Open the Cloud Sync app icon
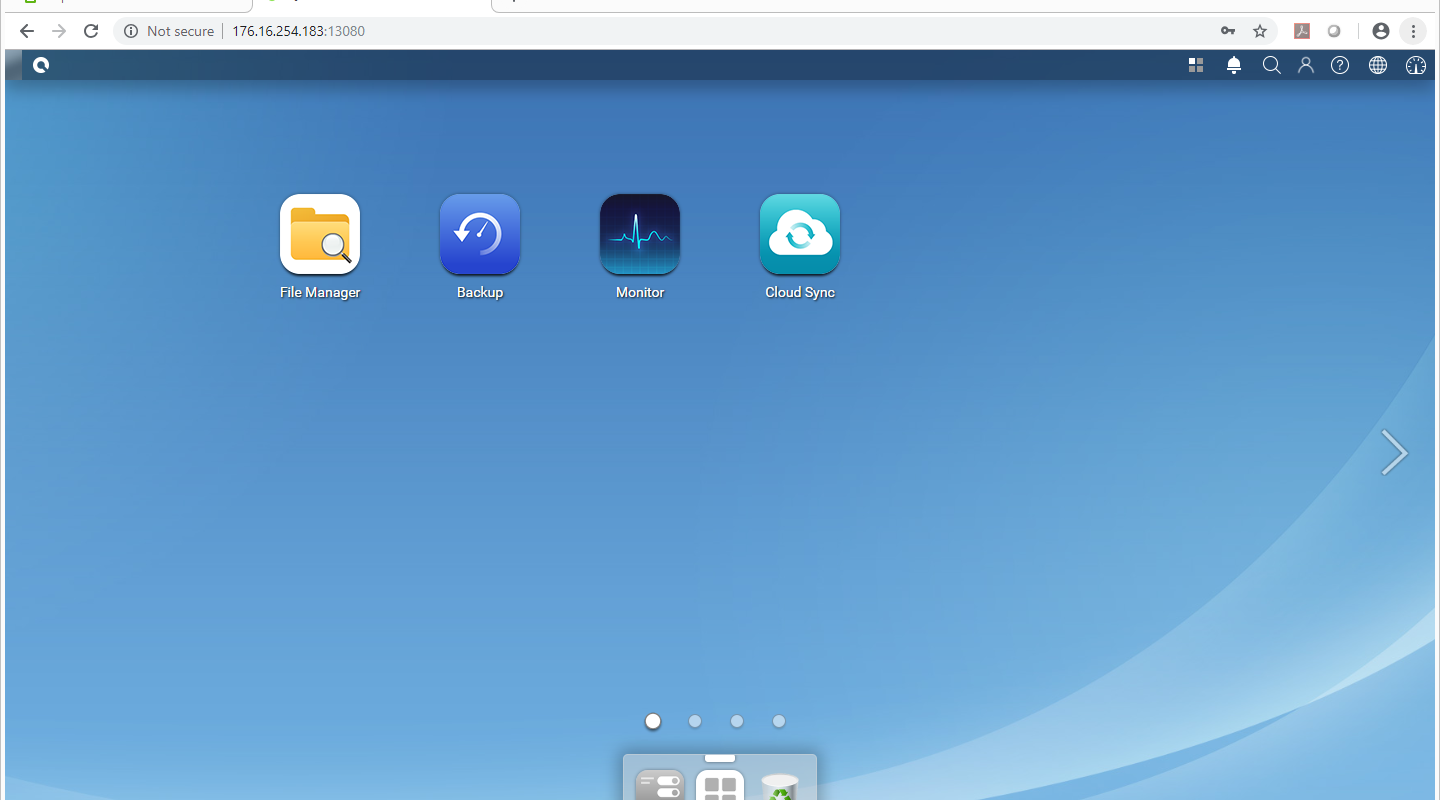Viewport: 1440px width, 800px height. click(x=800, y=234)
